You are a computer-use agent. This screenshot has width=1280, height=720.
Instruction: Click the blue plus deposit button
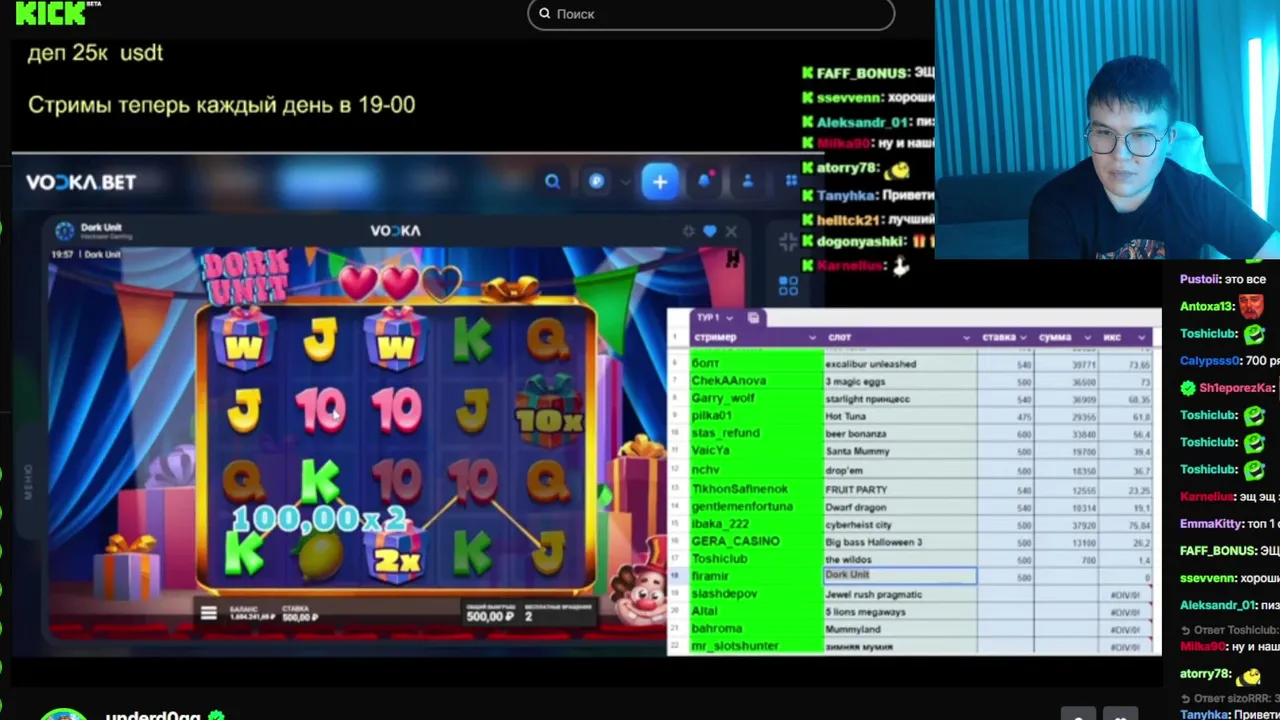pos(660,182)
